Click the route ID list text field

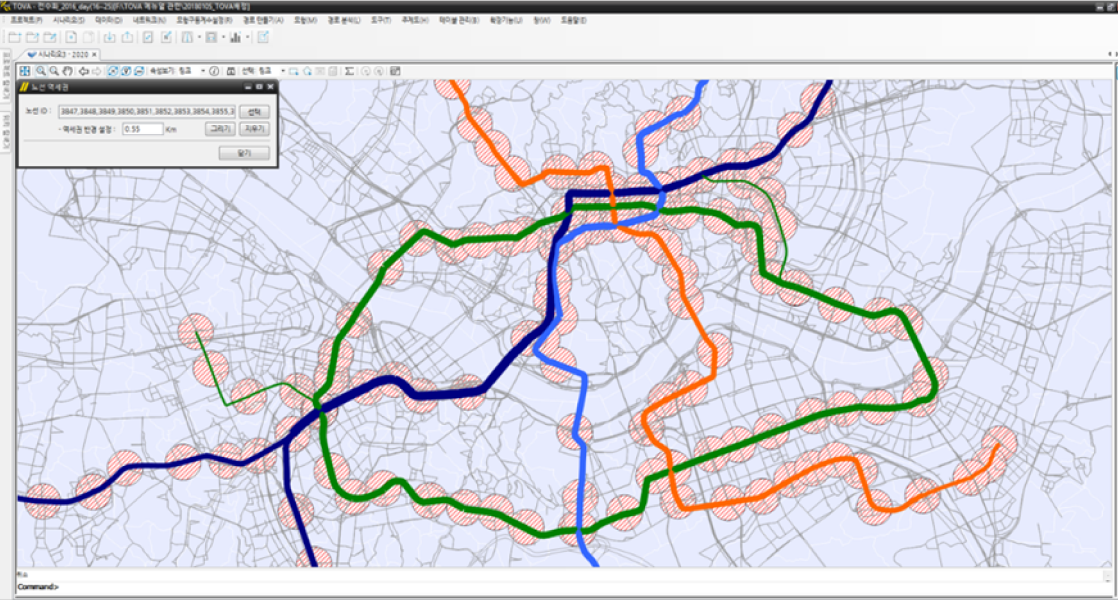coord(146,111)
